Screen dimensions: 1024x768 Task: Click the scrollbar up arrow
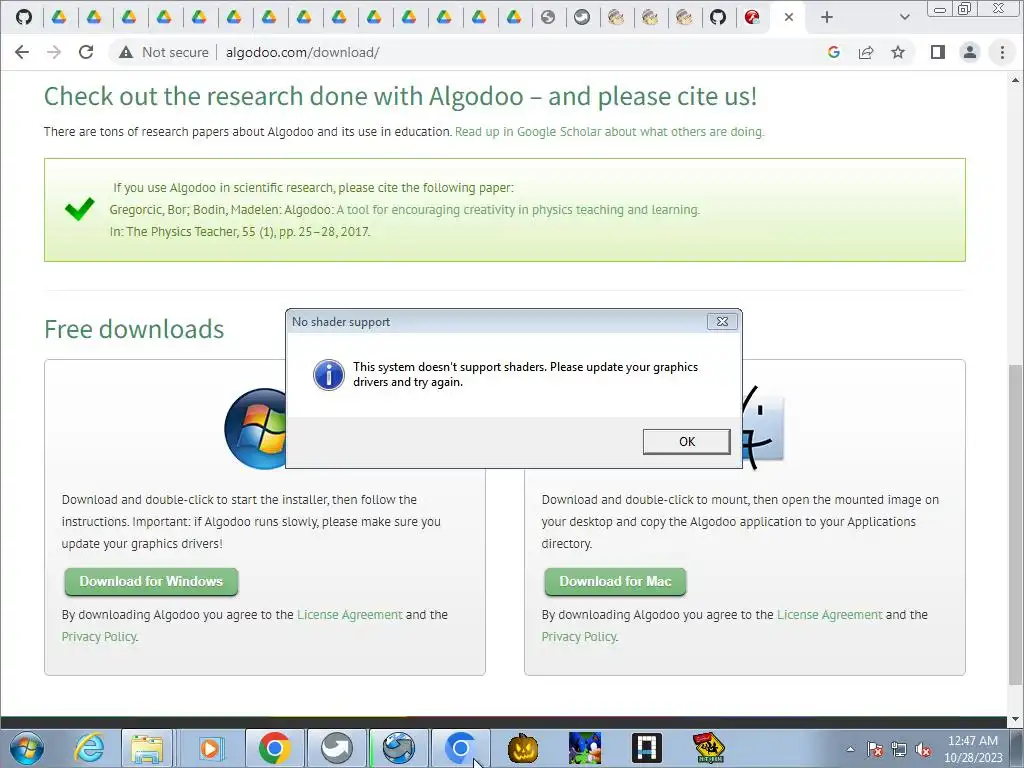coord(1015,80)
